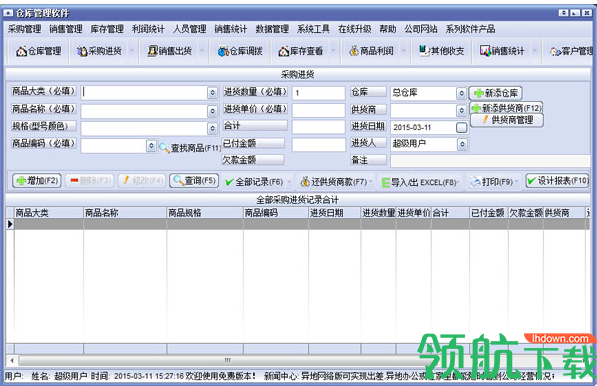The width and height of the screenshot is (597, 386).
Task: Expand the 进货人 超级用户 dropdown
Action: click(462, 144)
